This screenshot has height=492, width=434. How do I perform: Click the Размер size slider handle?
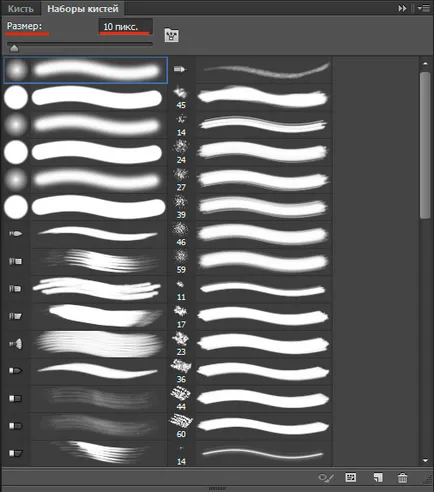14,49
